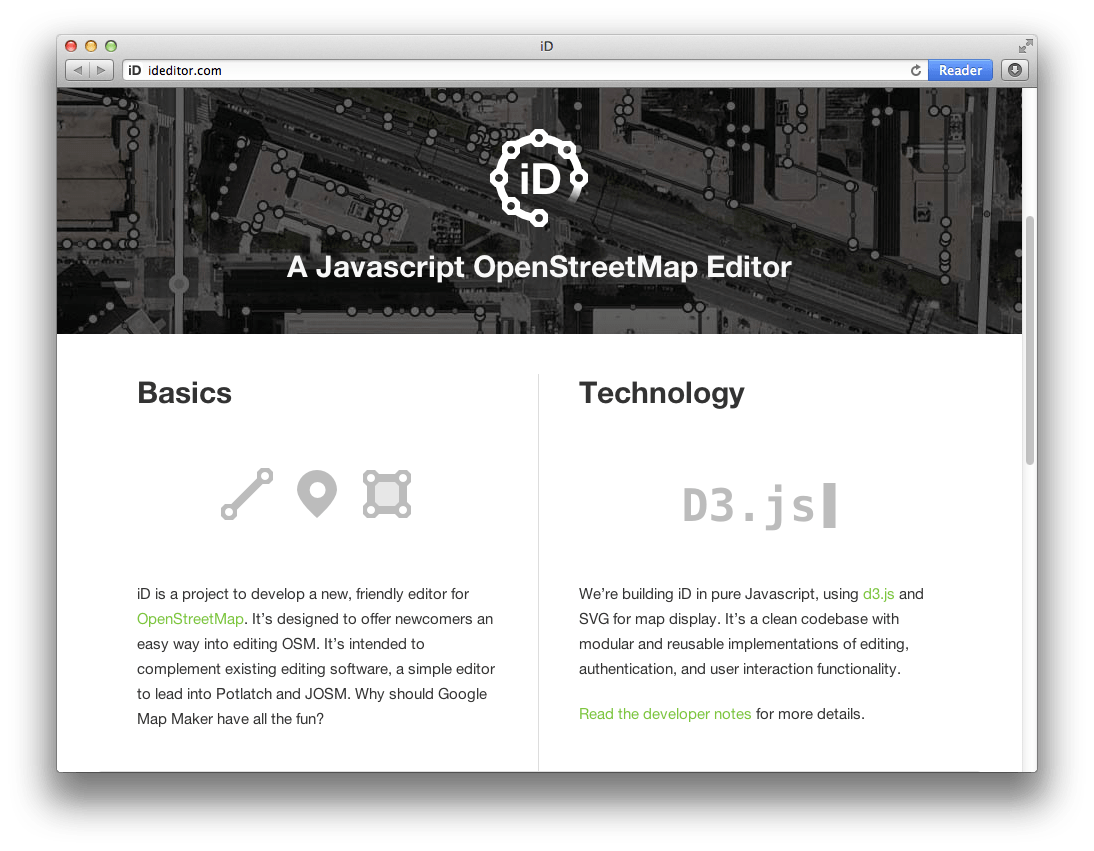Click the text 'Map Maker have all the fun?'
Viewport: 1094px width, 851px height.
pos(230,718)
